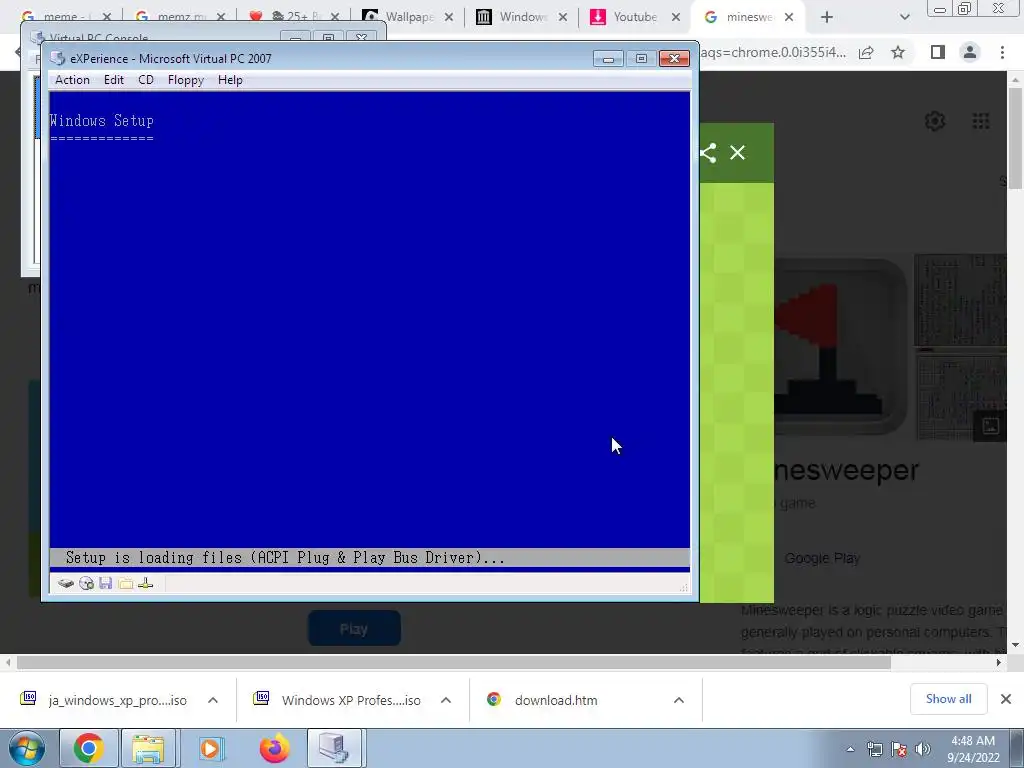Viewport: 1024px width, 768px height.
Task: Click the share icon in Minesweeper game
Action: (708, 153)
